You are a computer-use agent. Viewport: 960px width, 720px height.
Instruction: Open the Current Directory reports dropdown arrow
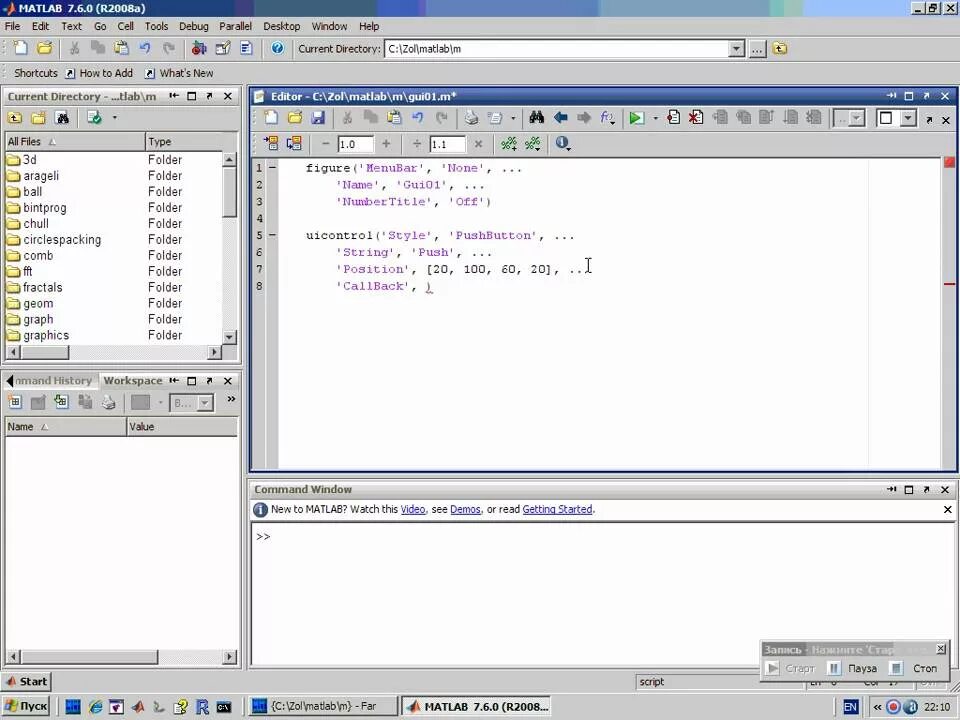pyautogui.click(x=114, y=118)
